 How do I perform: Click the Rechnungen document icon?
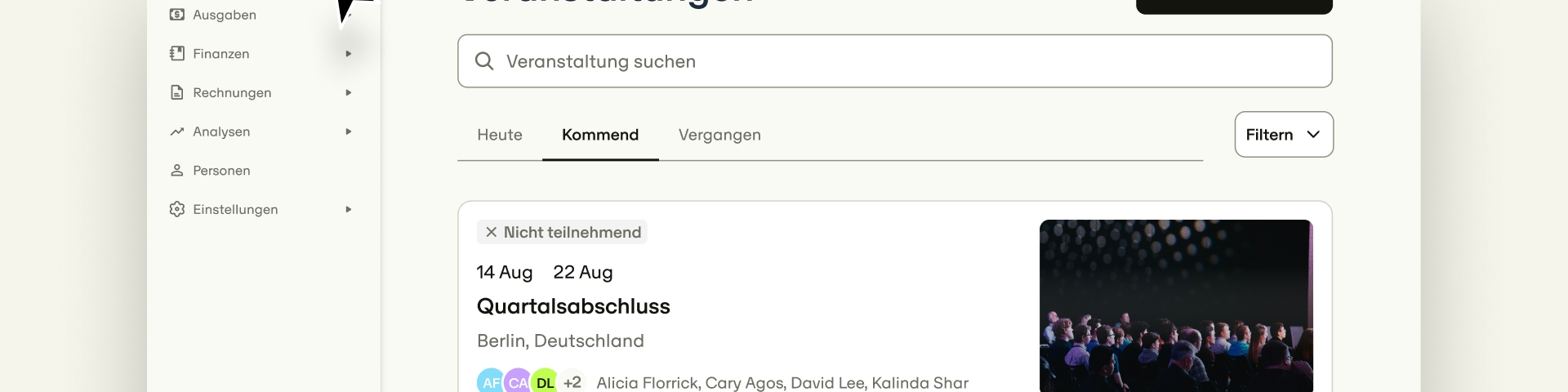point(176,92)
